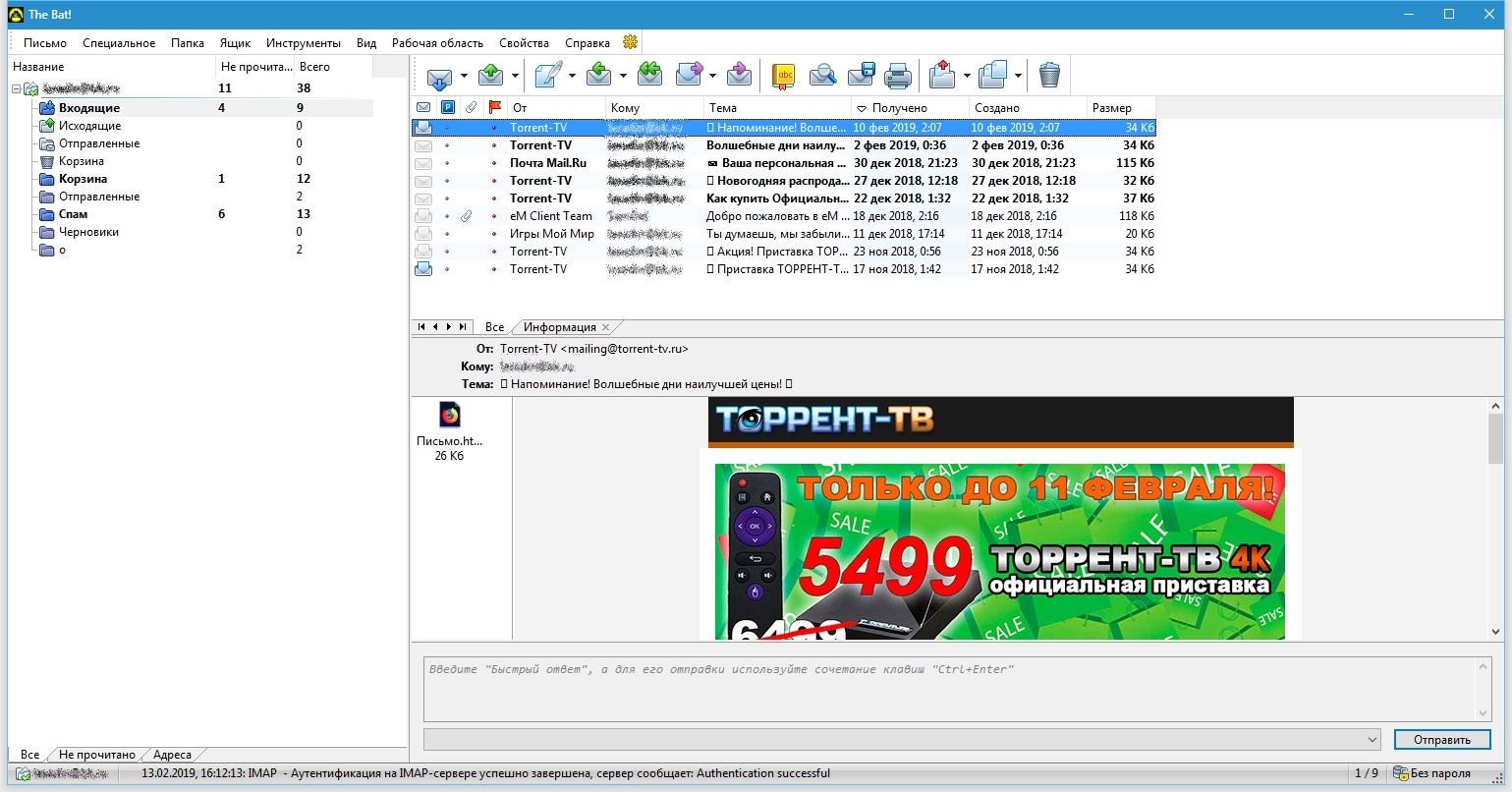The image size is (1512, 792).
Task: Click the Forward message icon
Action: click(x=689, y=76)
